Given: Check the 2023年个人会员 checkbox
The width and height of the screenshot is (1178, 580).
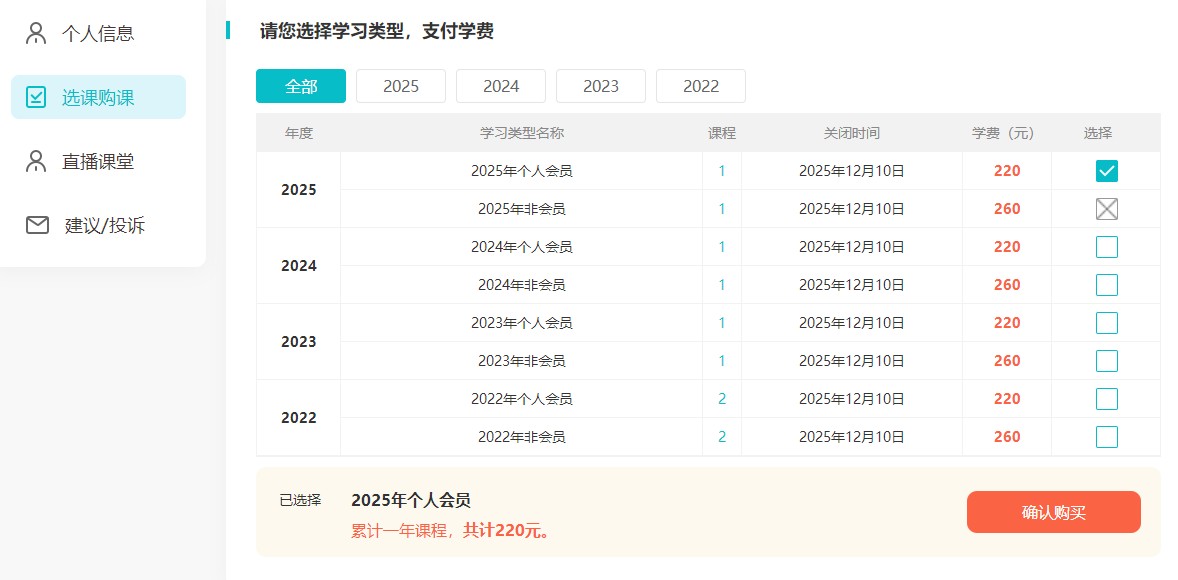Looking at the screenshot, I should 1106,323.
